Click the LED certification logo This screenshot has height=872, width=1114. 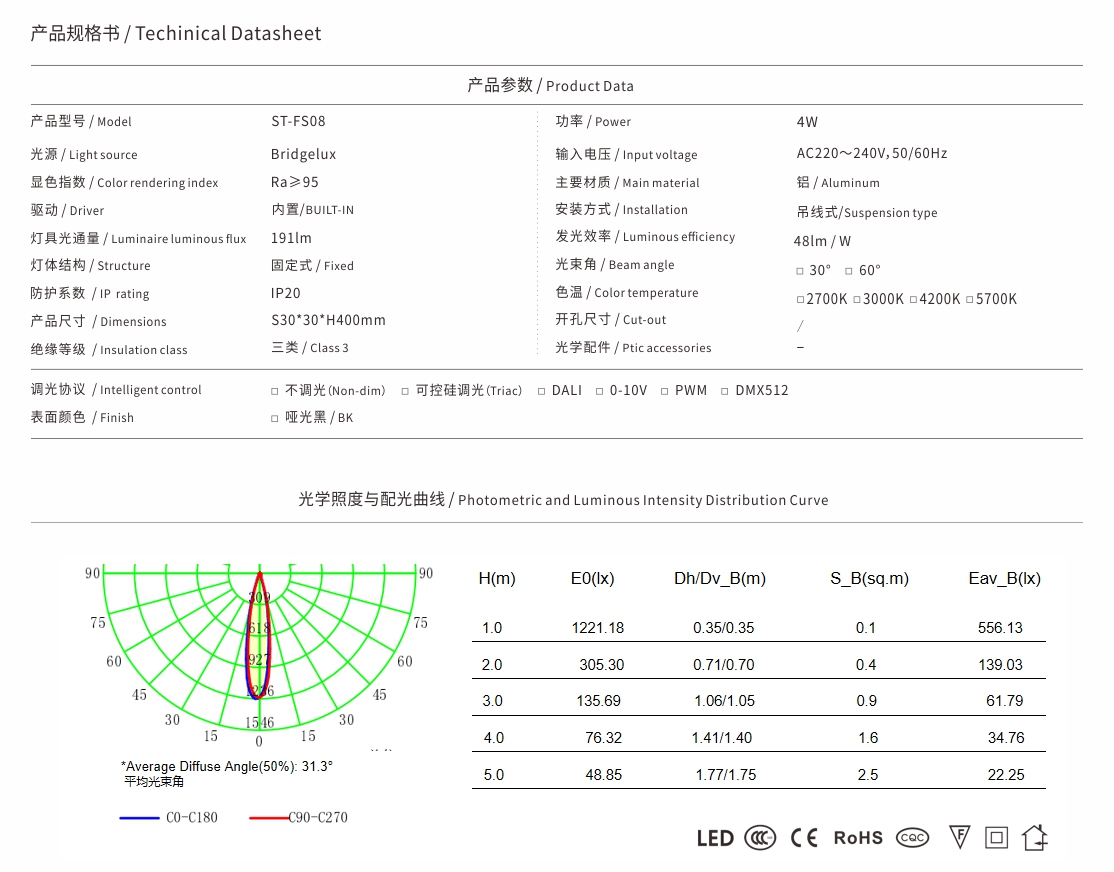coord(715,838)
